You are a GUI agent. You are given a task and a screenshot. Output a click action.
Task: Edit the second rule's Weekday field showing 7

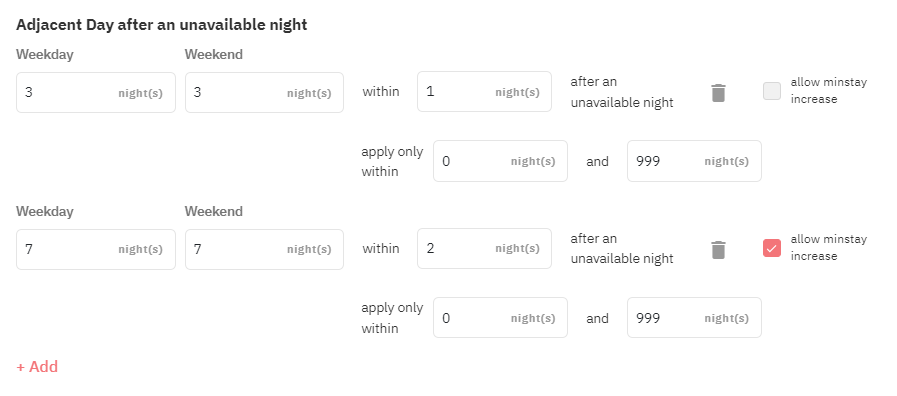click(96, 249)
